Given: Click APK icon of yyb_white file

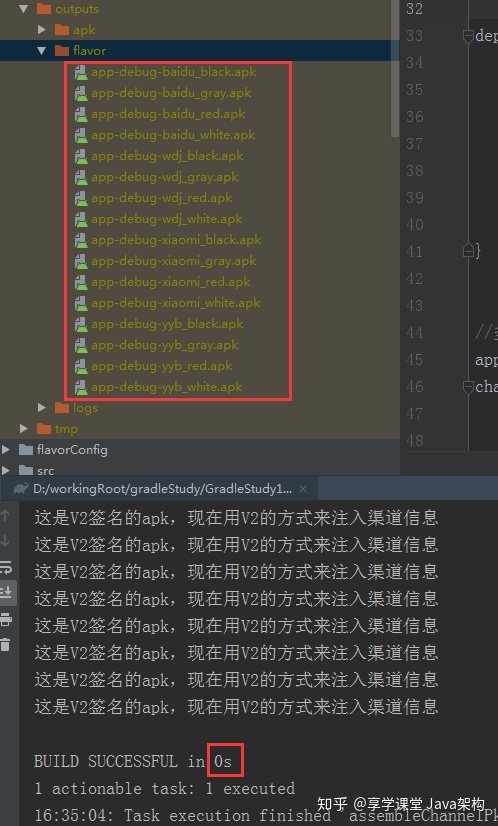Looking at the screenshot, I should click(81, 387).
